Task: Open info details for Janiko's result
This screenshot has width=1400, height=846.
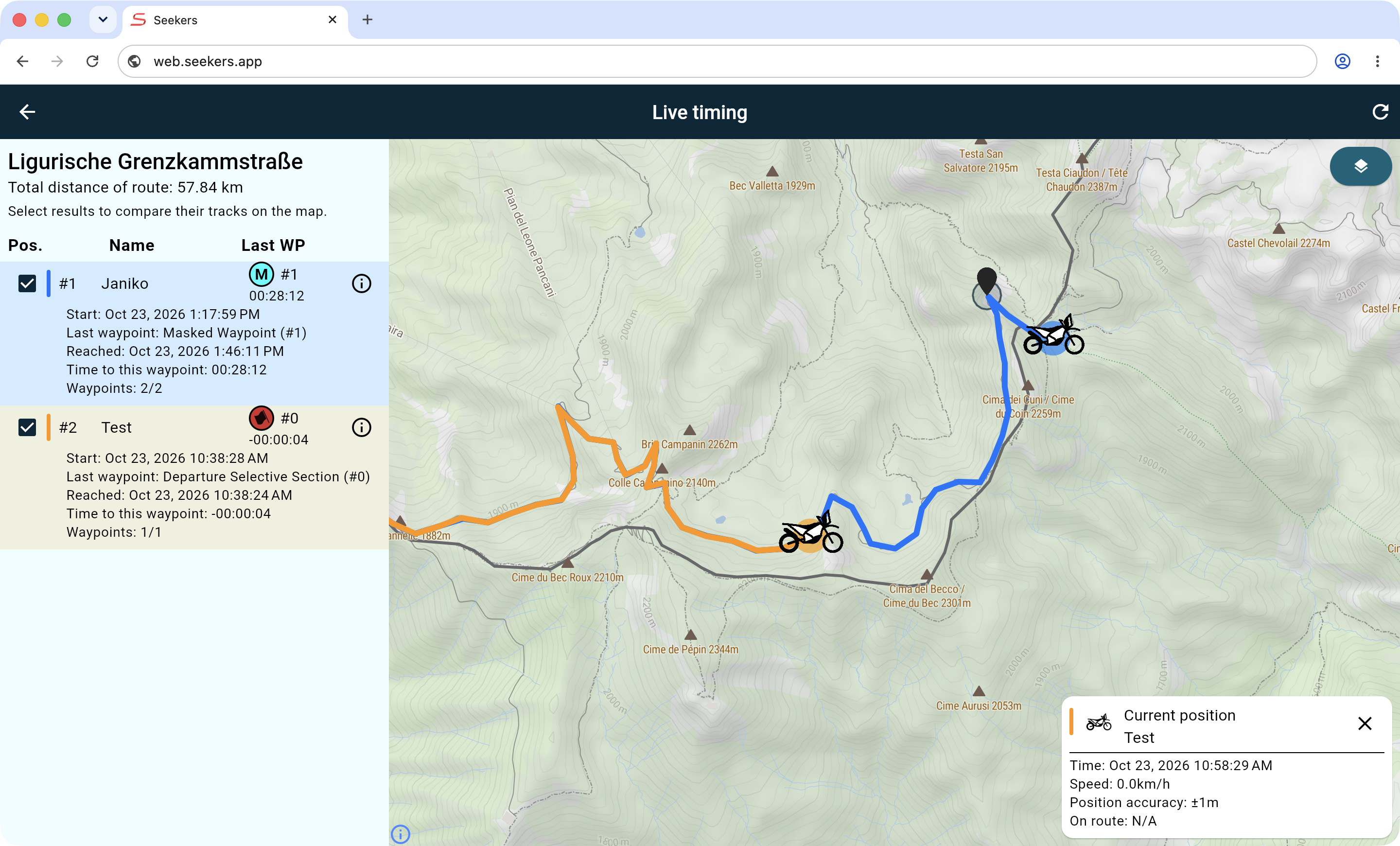Action: click(361, 283)
